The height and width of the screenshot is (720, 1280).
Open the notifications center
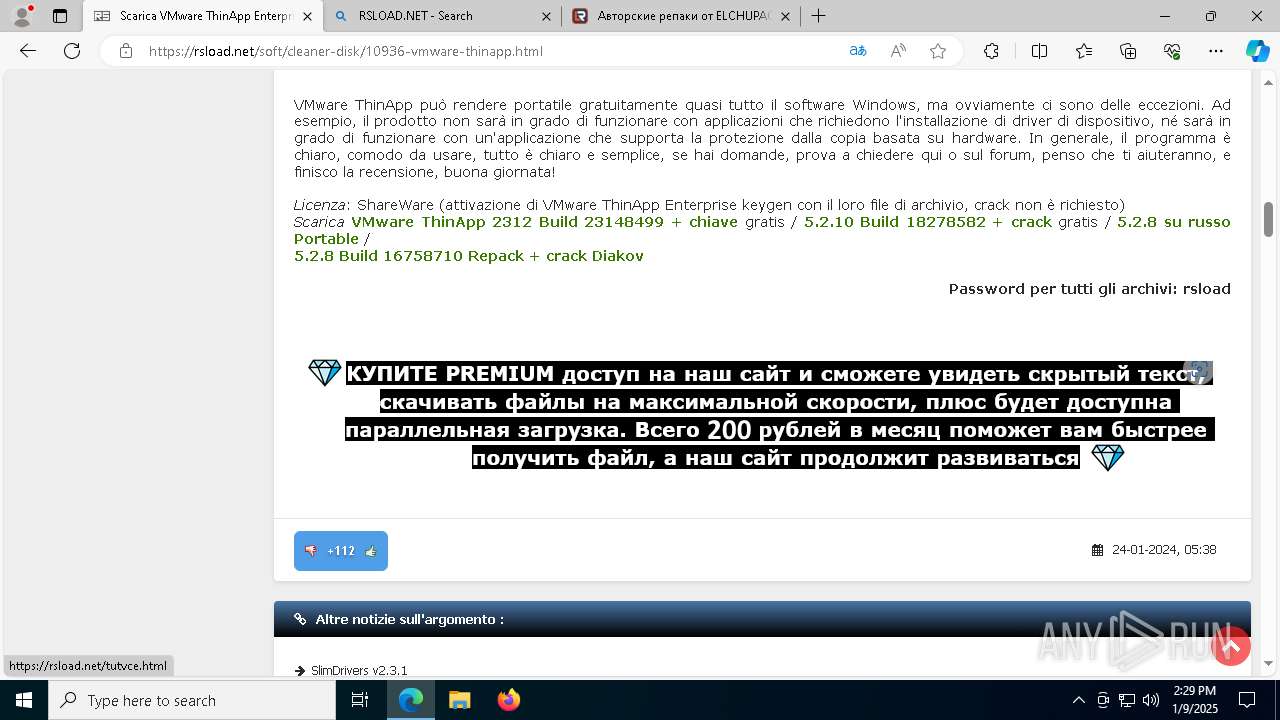pos(1247,700)
